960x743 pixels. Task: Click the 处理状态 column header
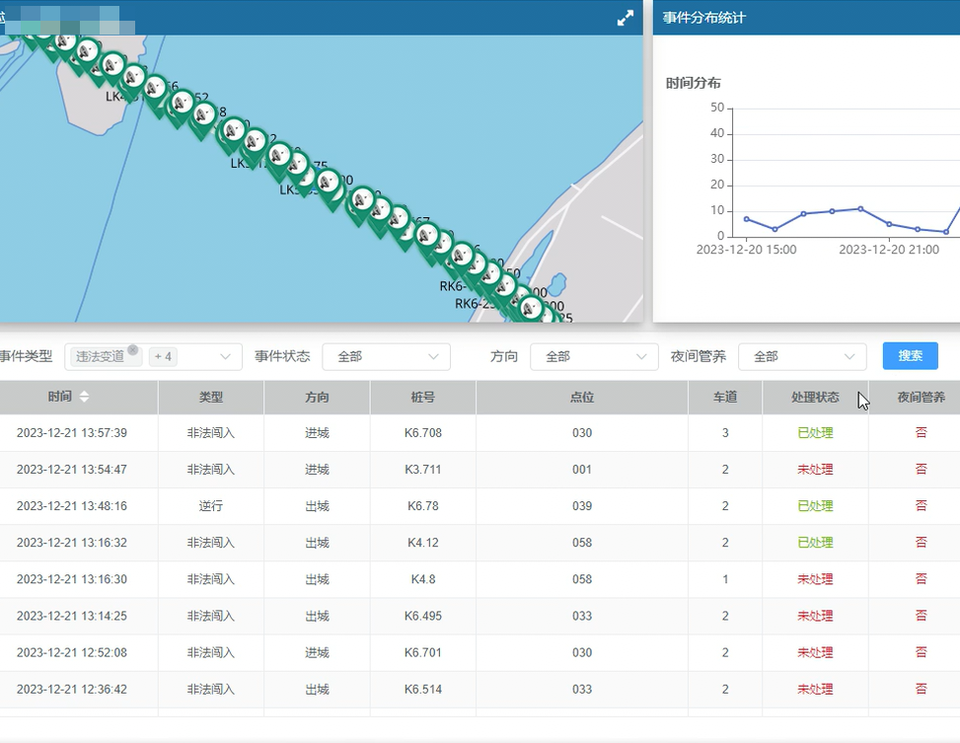815,397
